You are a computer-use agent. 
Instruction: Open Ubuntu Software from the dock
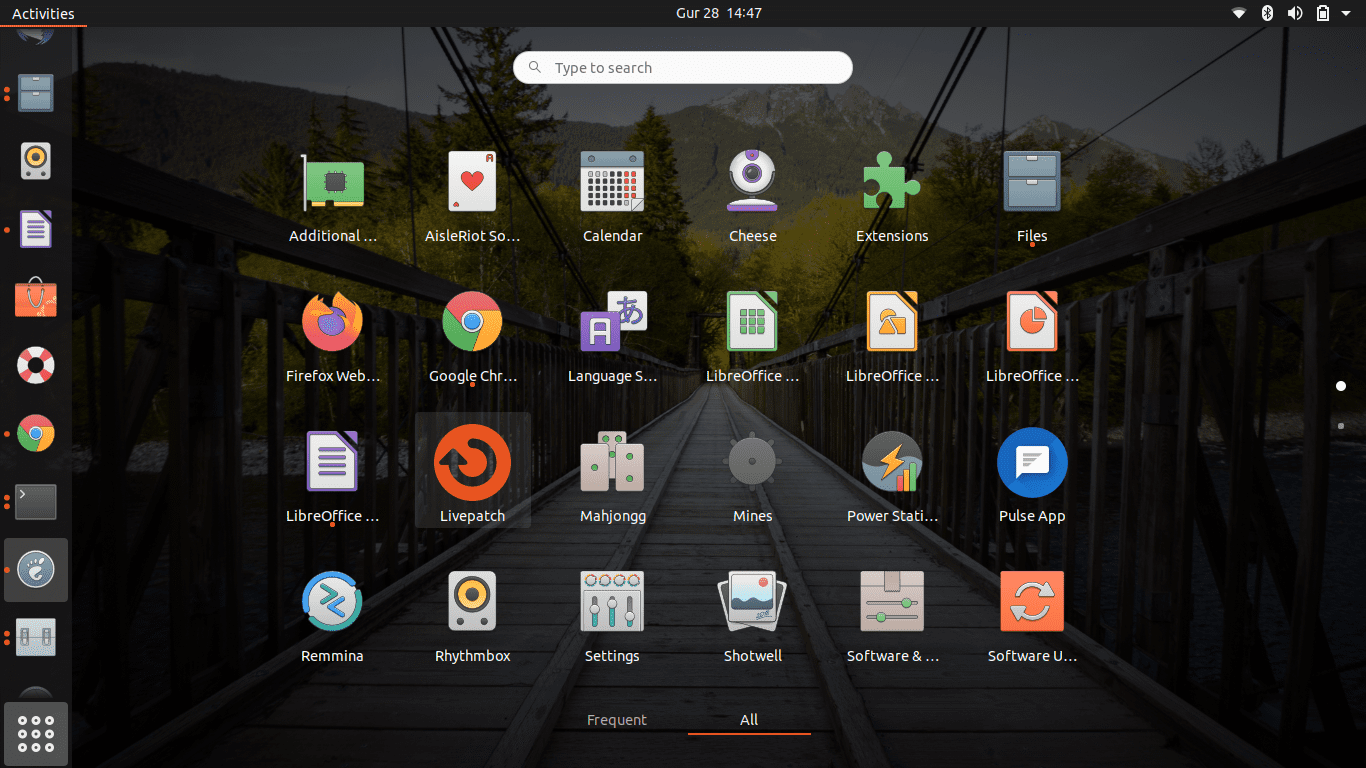click(36, 298)
